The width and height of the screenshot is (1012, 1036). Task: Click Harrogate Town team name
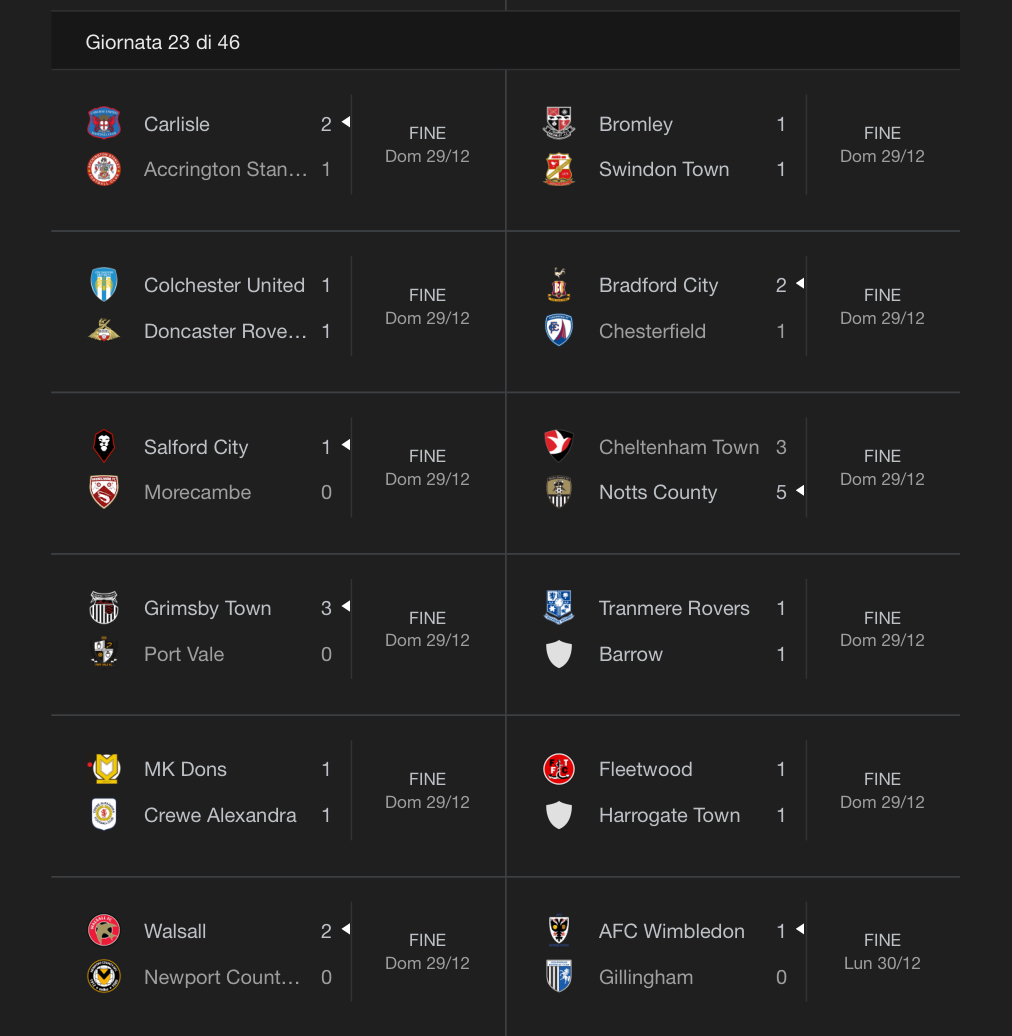(669, 815)
